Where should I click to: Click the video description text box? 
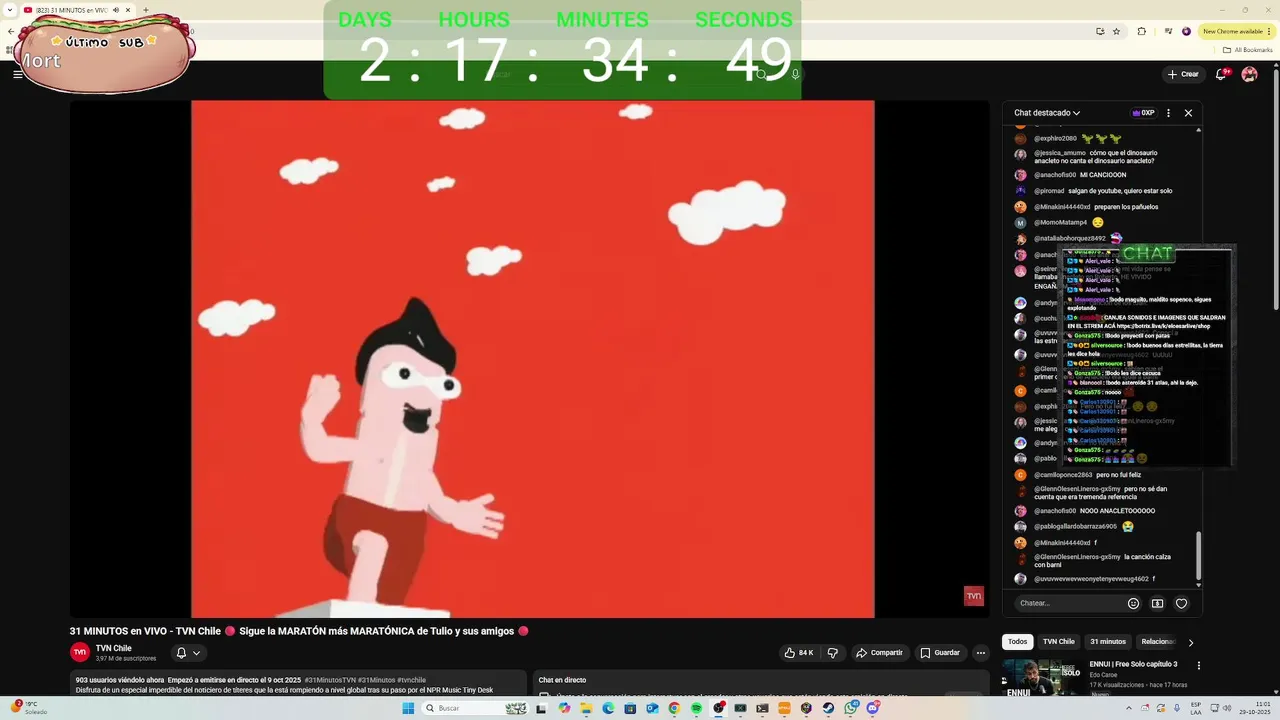(298, 684)
